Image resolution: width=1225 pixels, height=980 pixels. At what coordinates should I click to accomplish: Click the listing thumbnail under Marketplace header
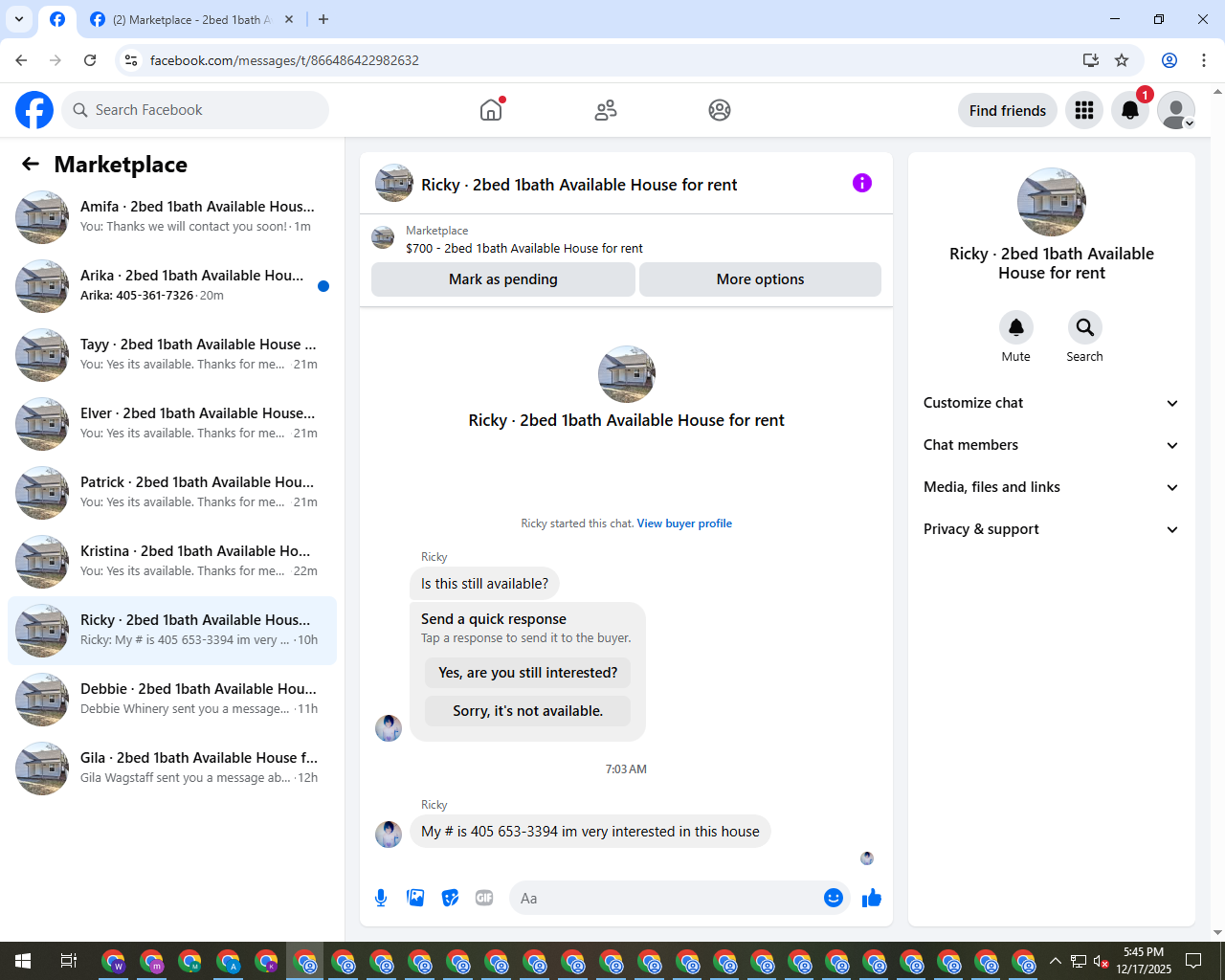click(x=383, y=238)
